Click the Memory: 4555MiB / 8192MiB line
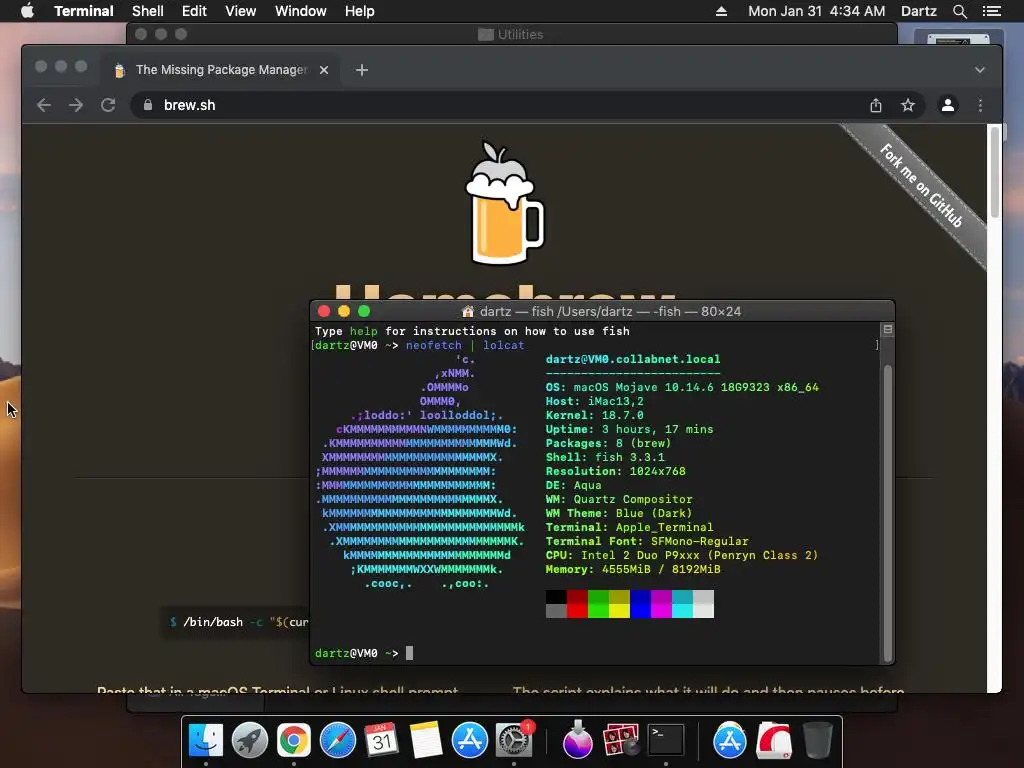 click(633, 569)
